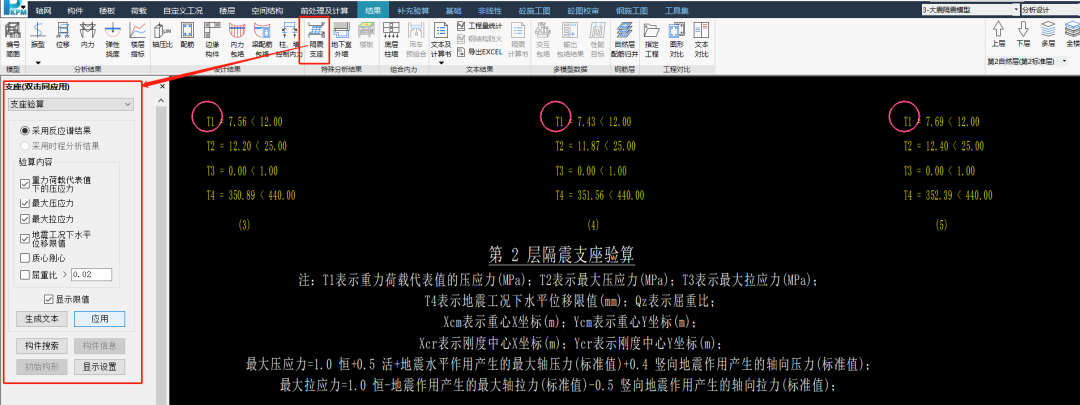Open 配筋 reinforcement results
The image size is (1080, 405).
(x=187, y=36)
